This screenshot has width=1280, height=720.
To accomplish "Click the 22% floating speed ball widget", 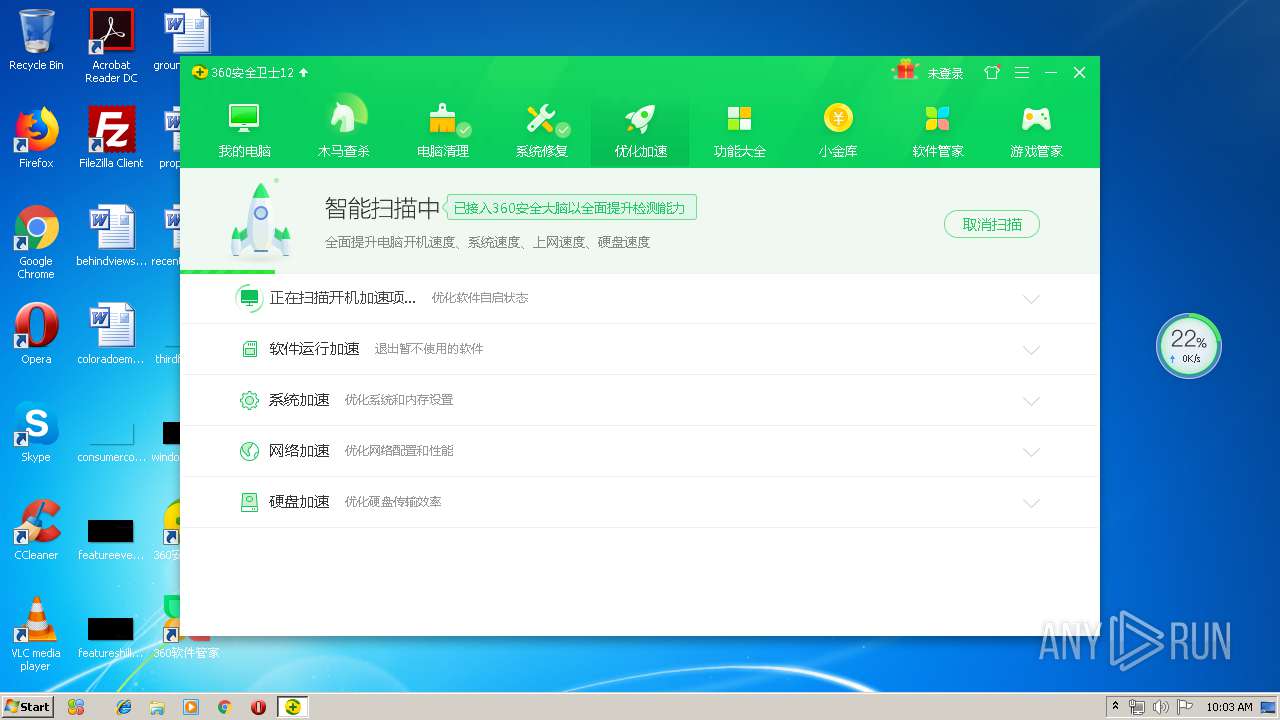I will click(1189, 346).
